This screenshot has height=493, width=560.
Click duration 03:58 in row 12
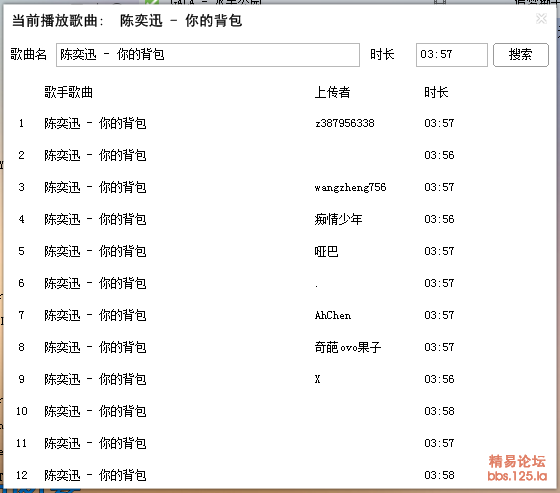pos(439,475)
